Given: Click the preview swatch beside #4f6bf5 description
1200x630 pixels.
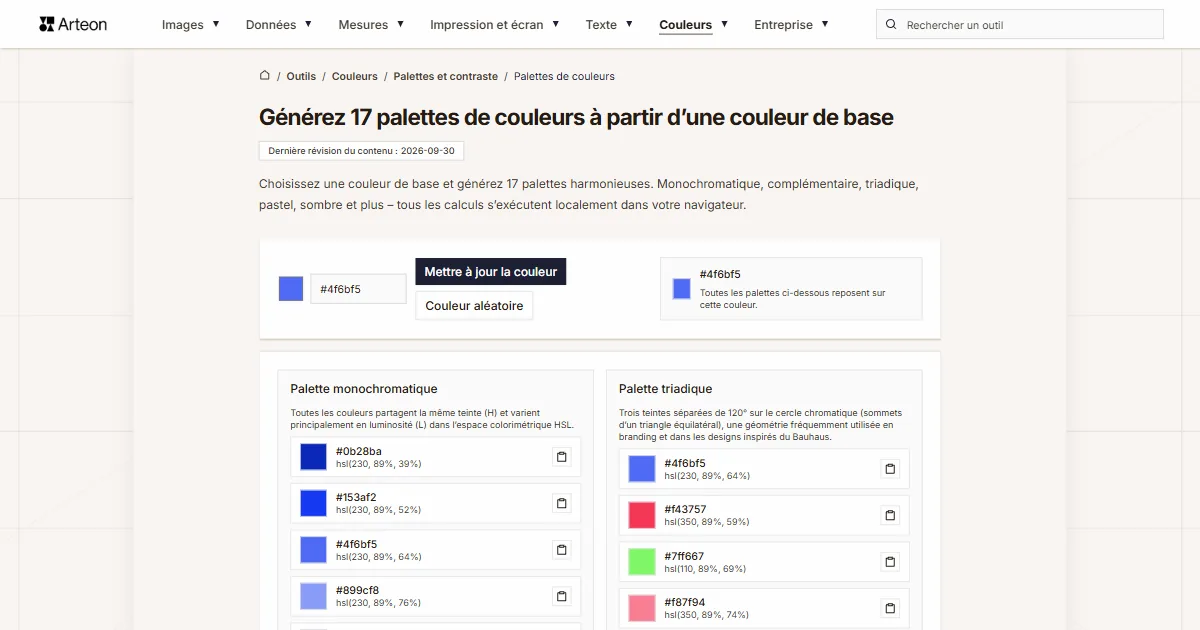Looking at the screenshot, I should click(682, 288).
